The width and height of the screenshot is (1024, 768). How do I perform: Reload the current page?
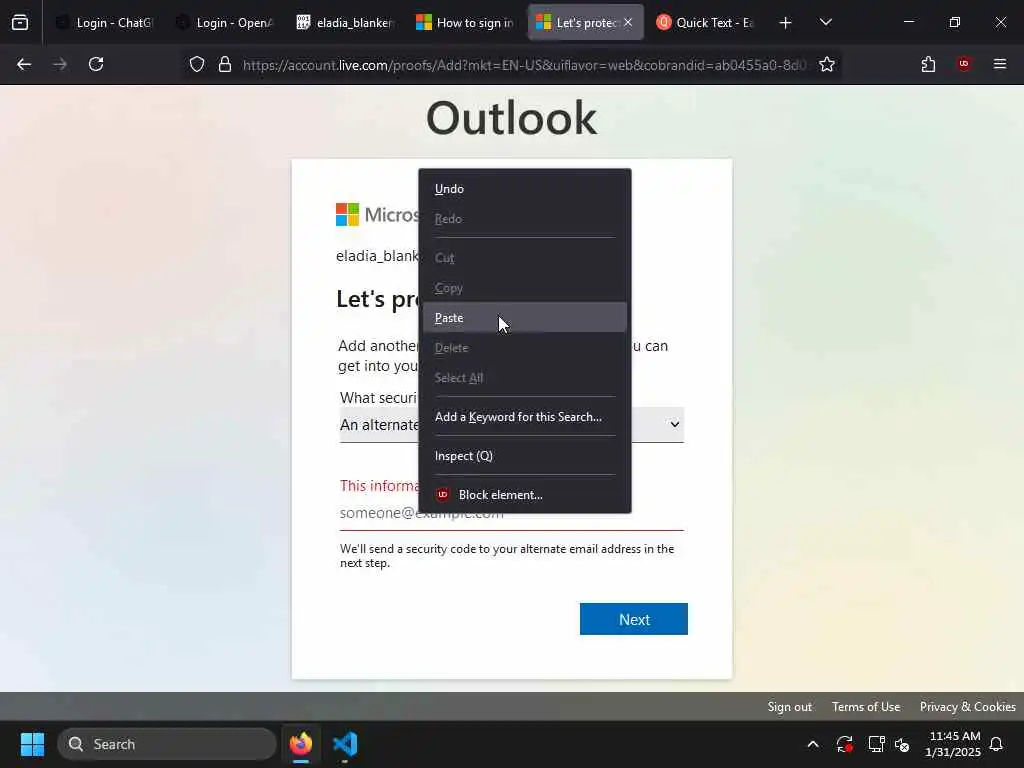[x=96, y=64]
